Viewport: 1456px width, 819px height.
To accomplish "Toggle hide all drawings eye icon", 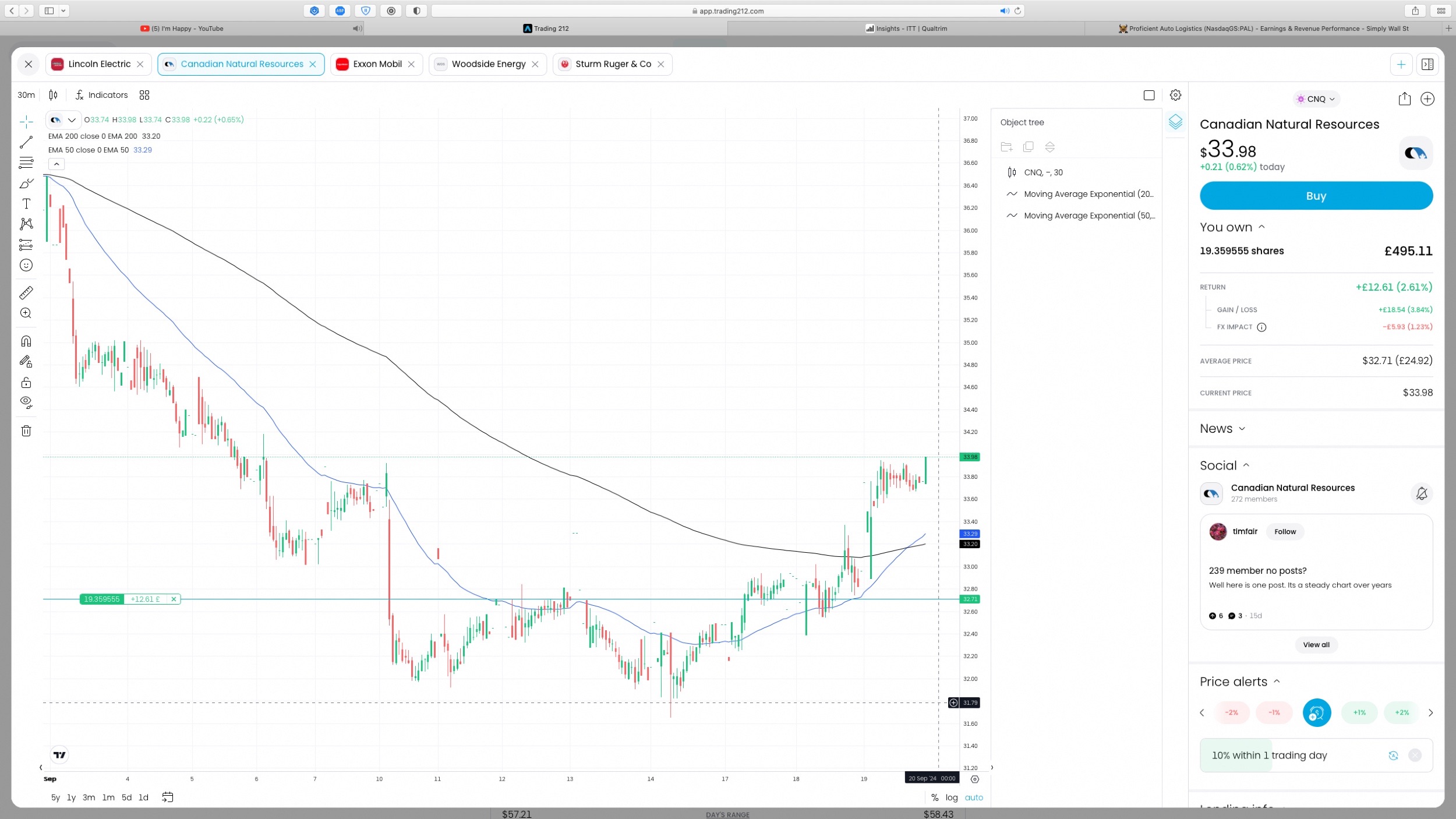I will pos(26,402).
